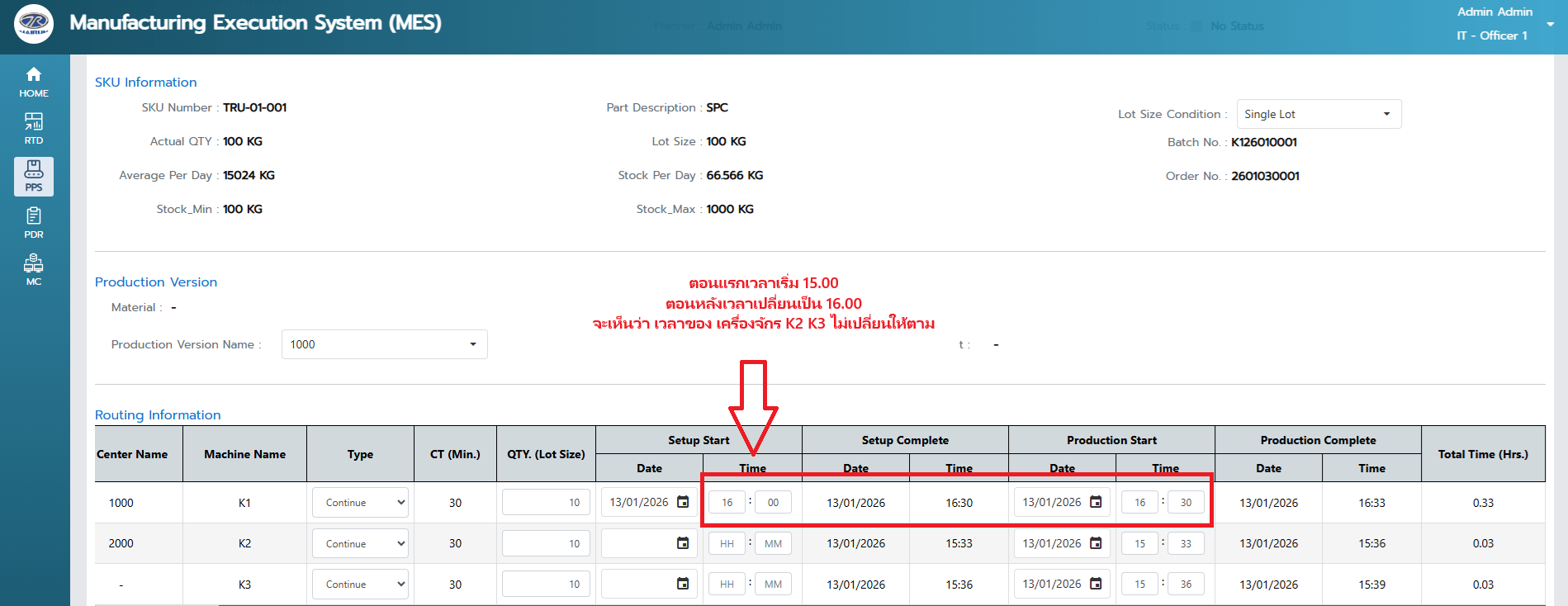Expand the Admin Admin user menu
Screen dimensions: 1568x606
point(1550,24)
